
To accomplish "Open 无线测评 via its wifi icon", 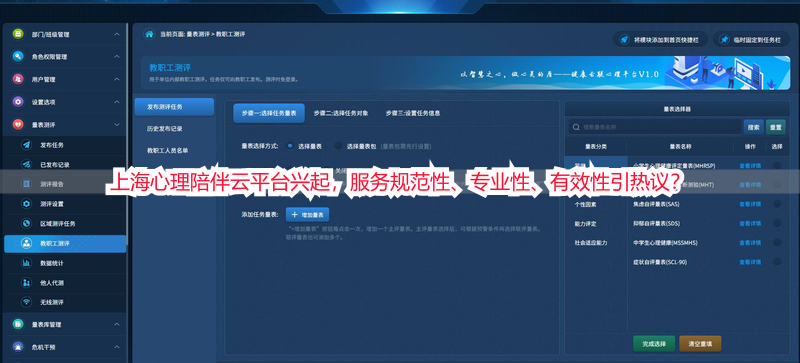I will pyautogui.click(x=27, y=302).
